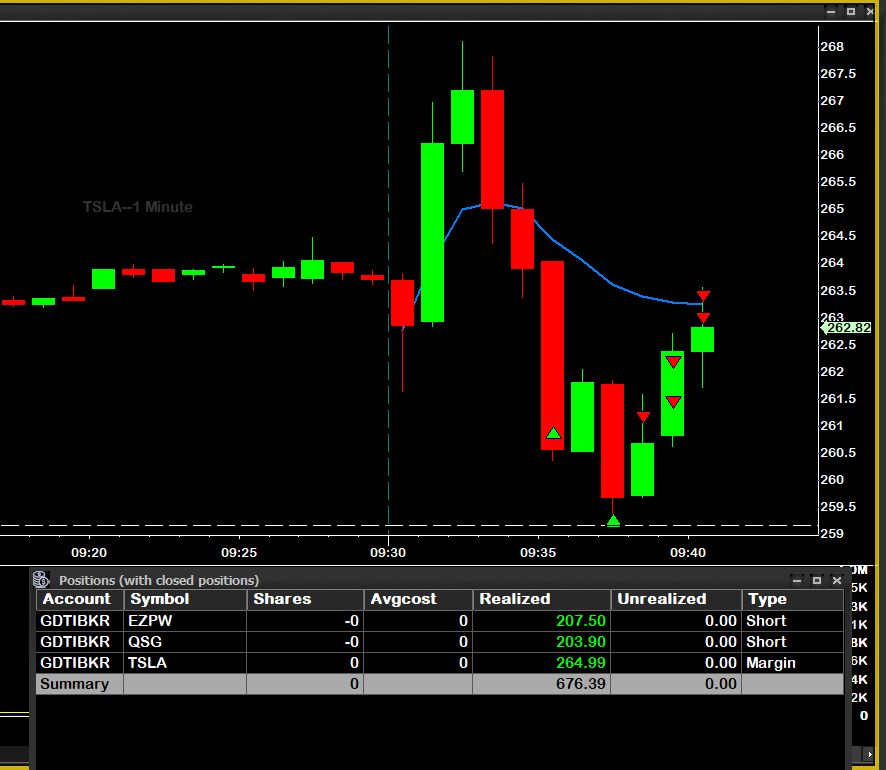Click the 09:30 time axis label

click(x=388, y=553)
